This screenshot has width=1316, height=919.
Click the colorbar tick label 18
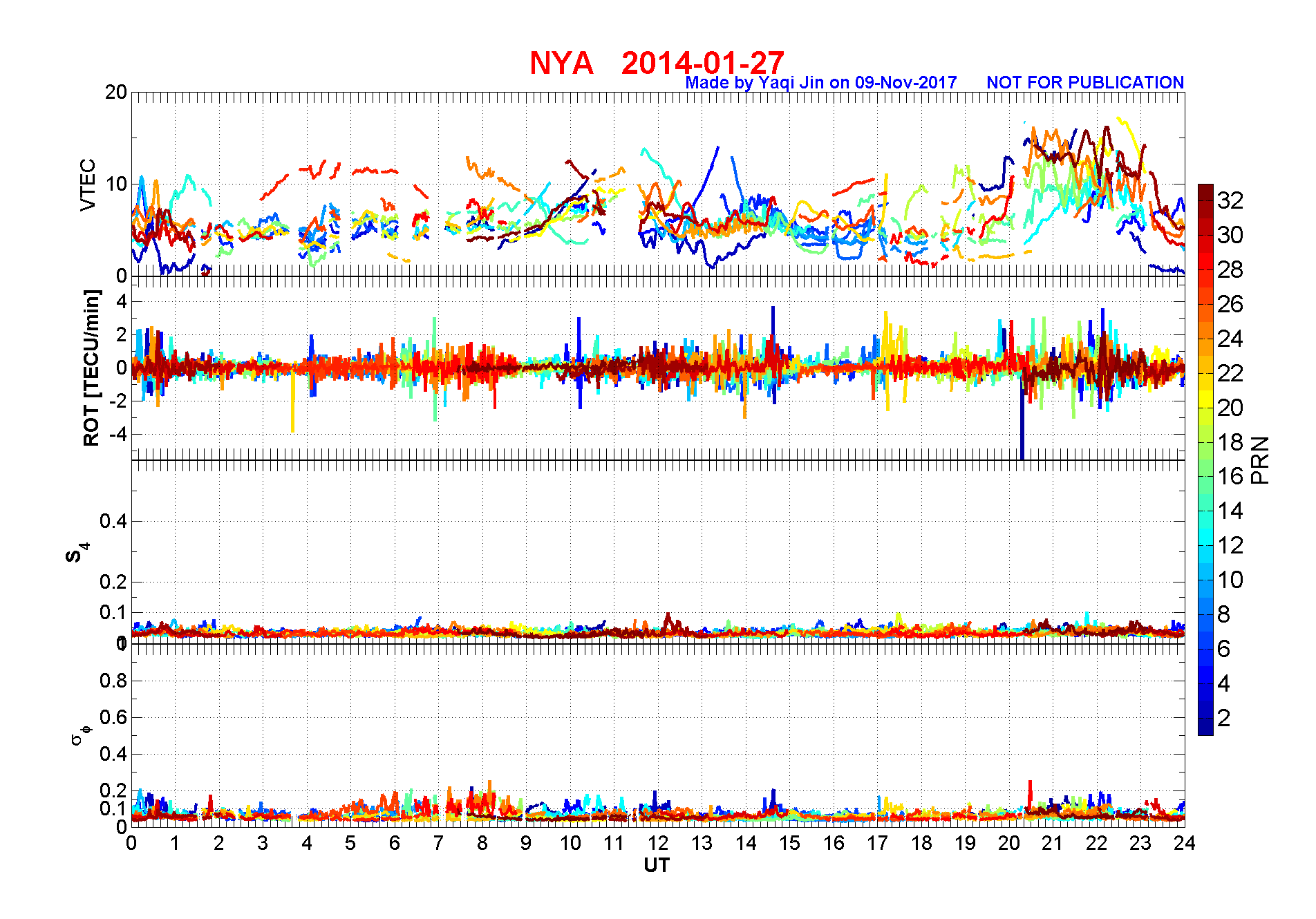1230,442
